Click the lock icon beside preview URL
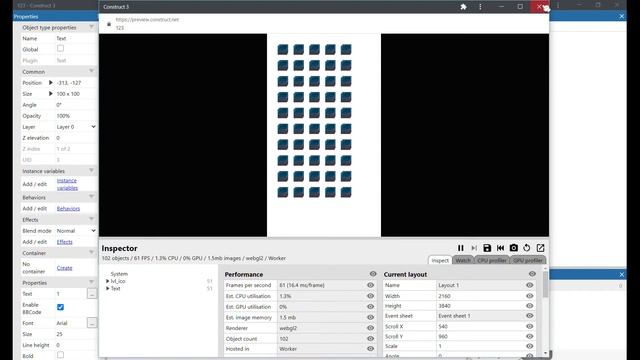 point(109,24)
